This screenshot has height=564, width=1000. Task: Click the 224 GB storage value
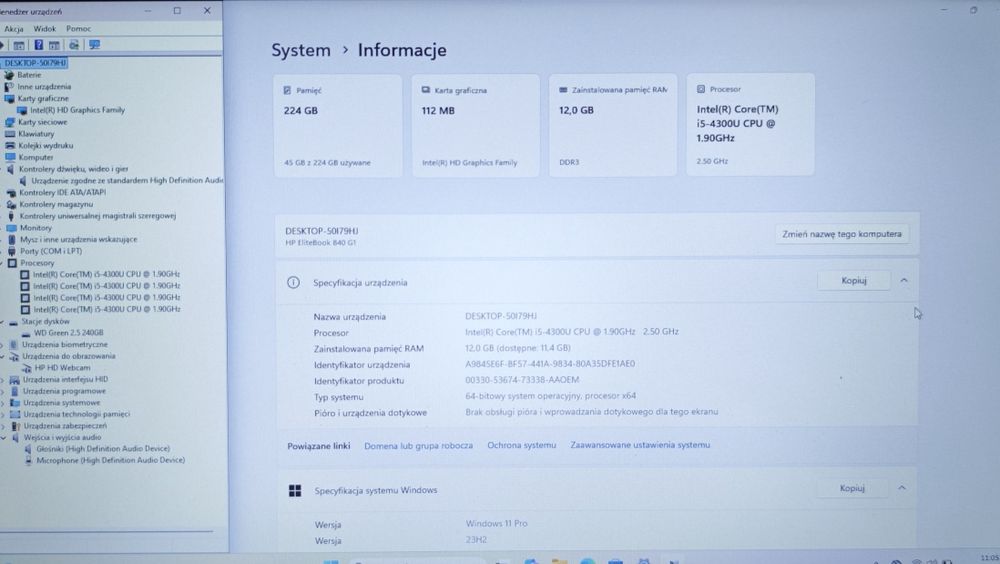tap(300, 110)
